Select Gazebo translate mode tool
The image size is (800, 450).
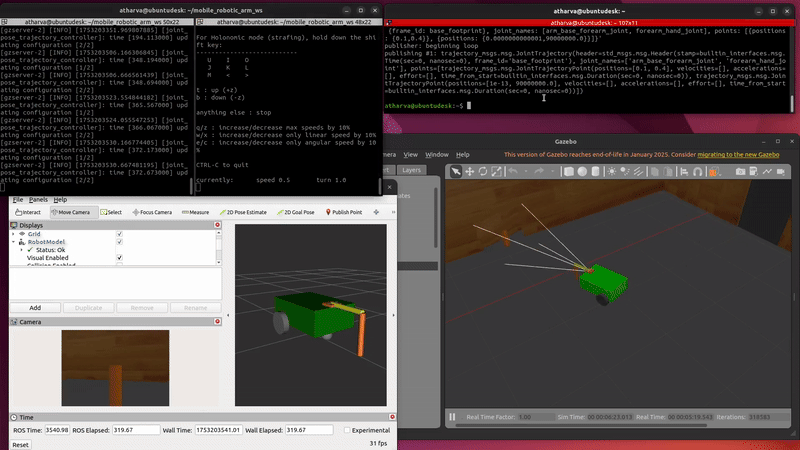tap(469, 171)
